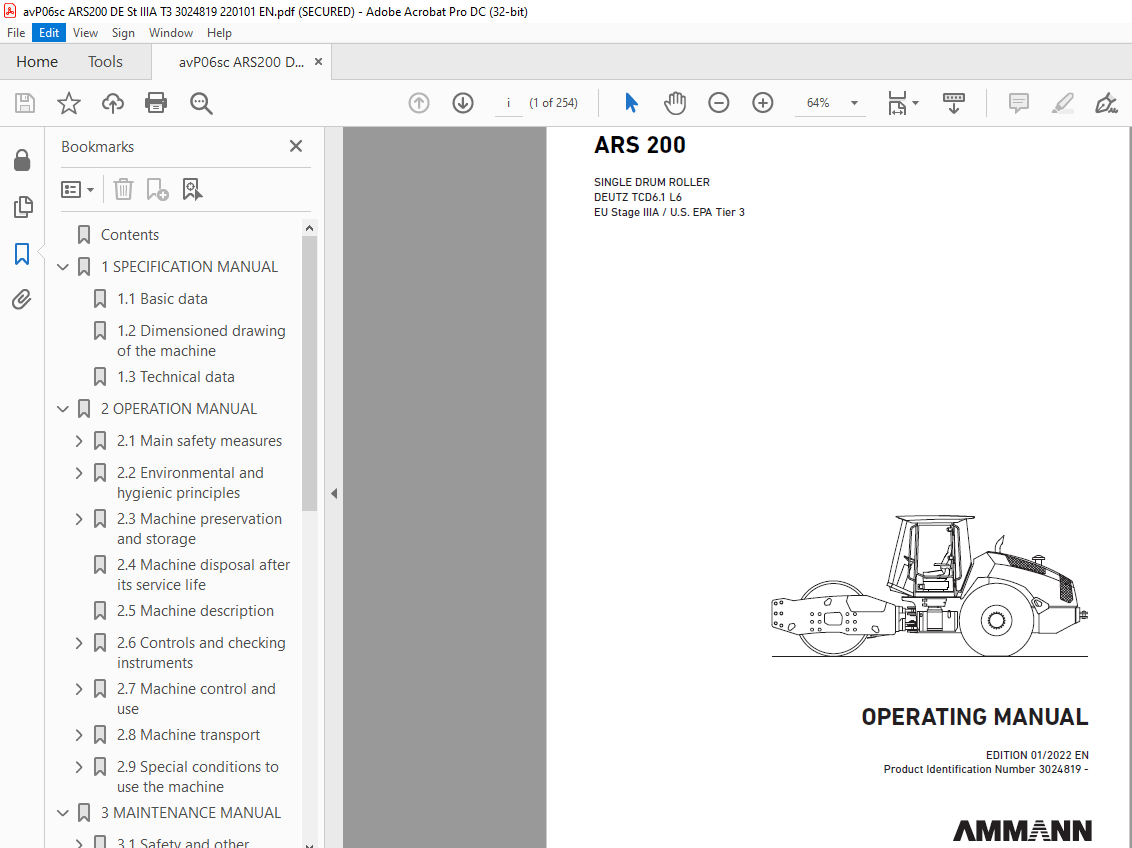Expand 2.7 Machine control and use
Screen dimensions: 1132x848
[79, 689]
